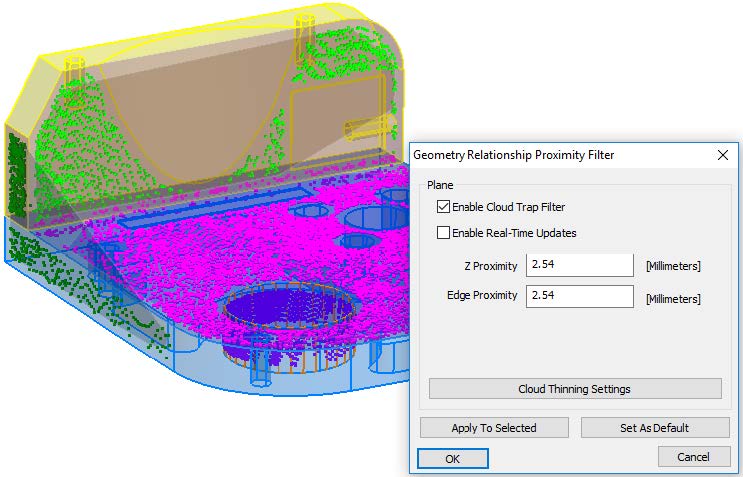Screen dimensions: 743x477
Task: Click the Millimeters unit beside Edge Proximity
Action: (673, 299)
